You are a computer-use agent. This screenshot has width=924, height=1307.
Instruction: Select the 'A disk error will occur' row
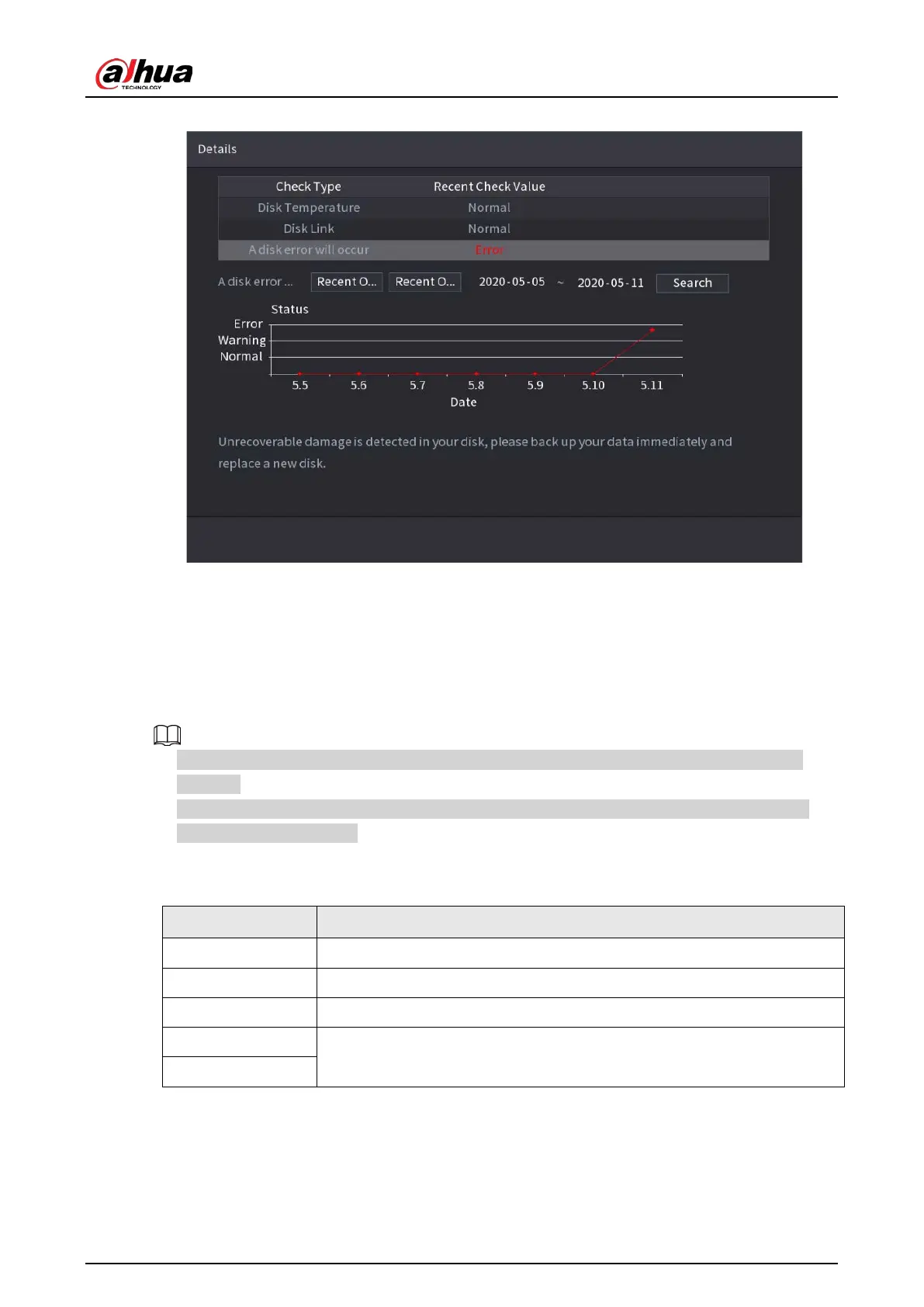point(493,250)
